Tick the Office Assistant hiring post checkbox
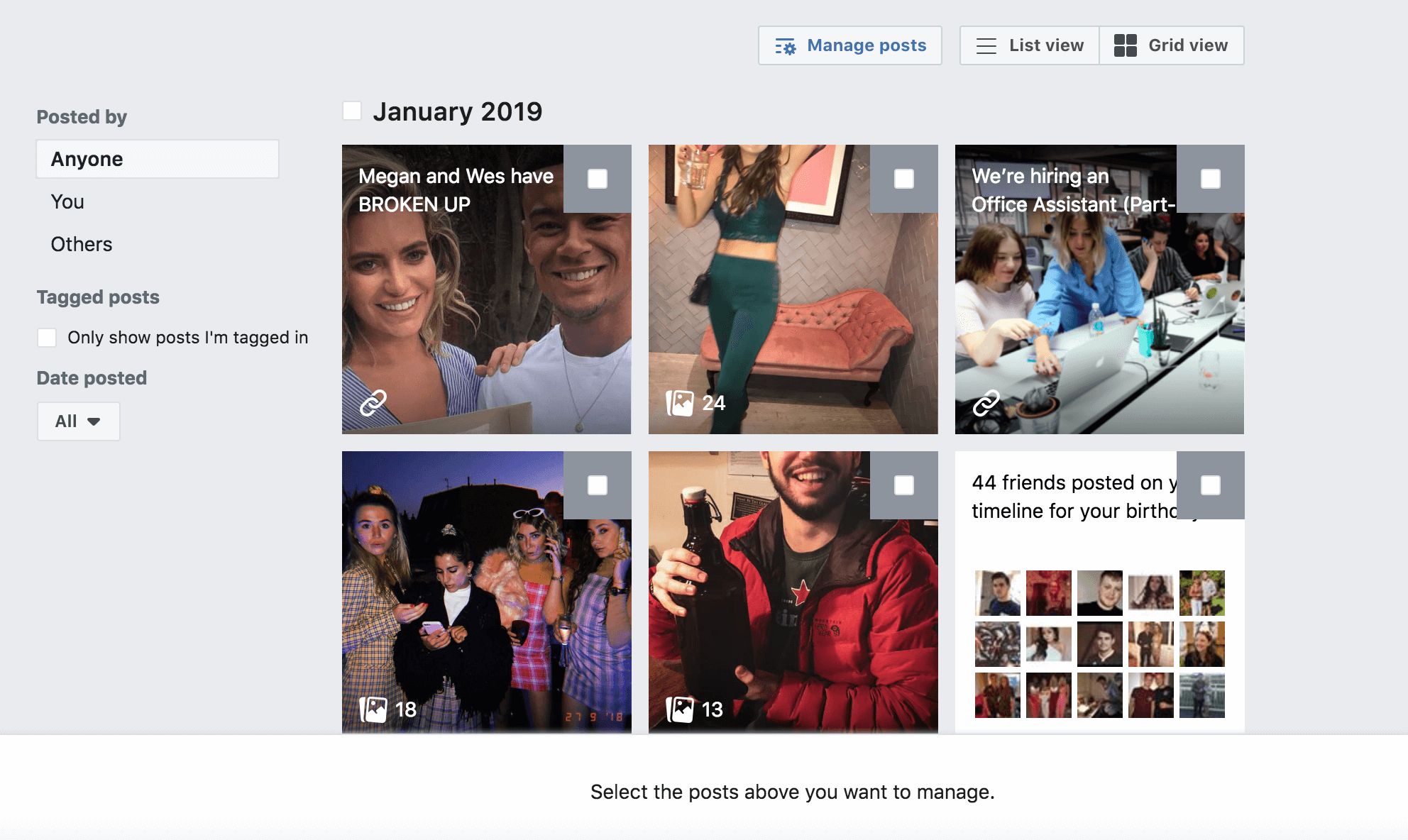 point(1211,179)
